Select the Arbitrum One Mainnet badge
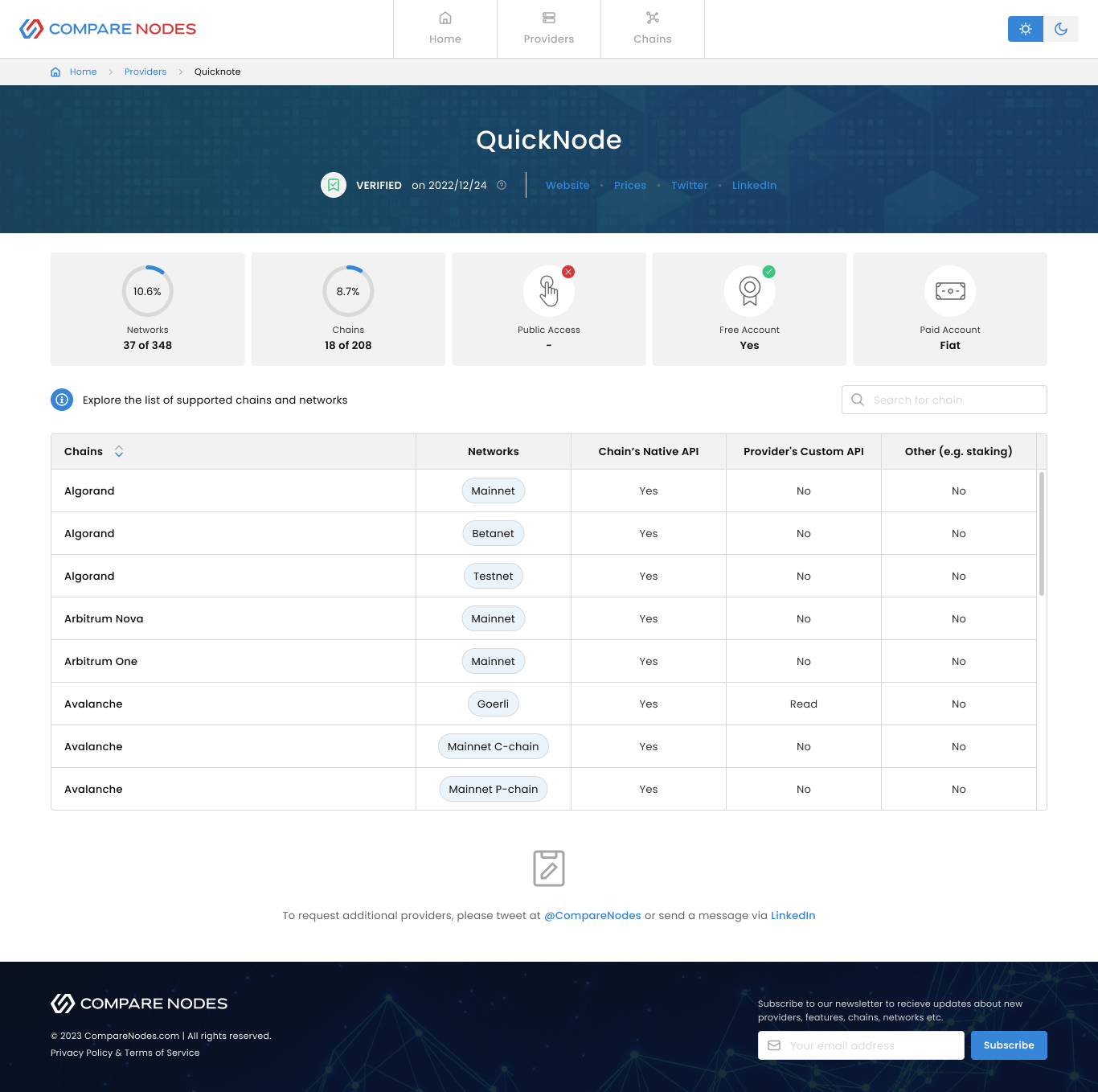This screenshot has width=1098, height=1092. [x=494, y=661]
